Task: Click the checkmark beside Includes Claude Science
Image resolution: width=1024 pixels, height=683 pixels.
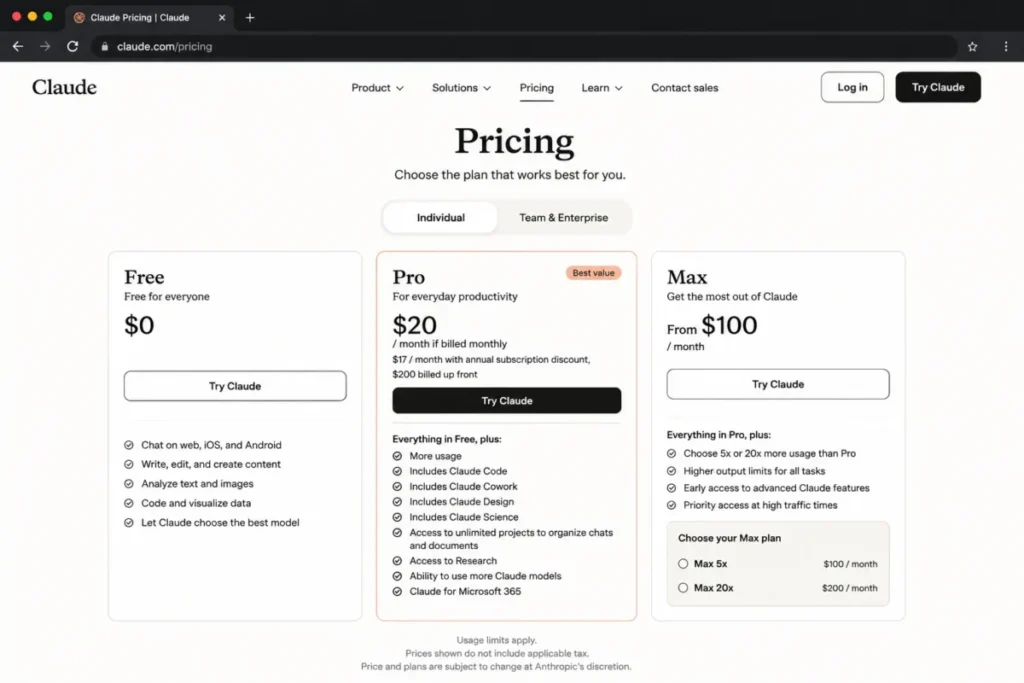Action: pos(397,517)
